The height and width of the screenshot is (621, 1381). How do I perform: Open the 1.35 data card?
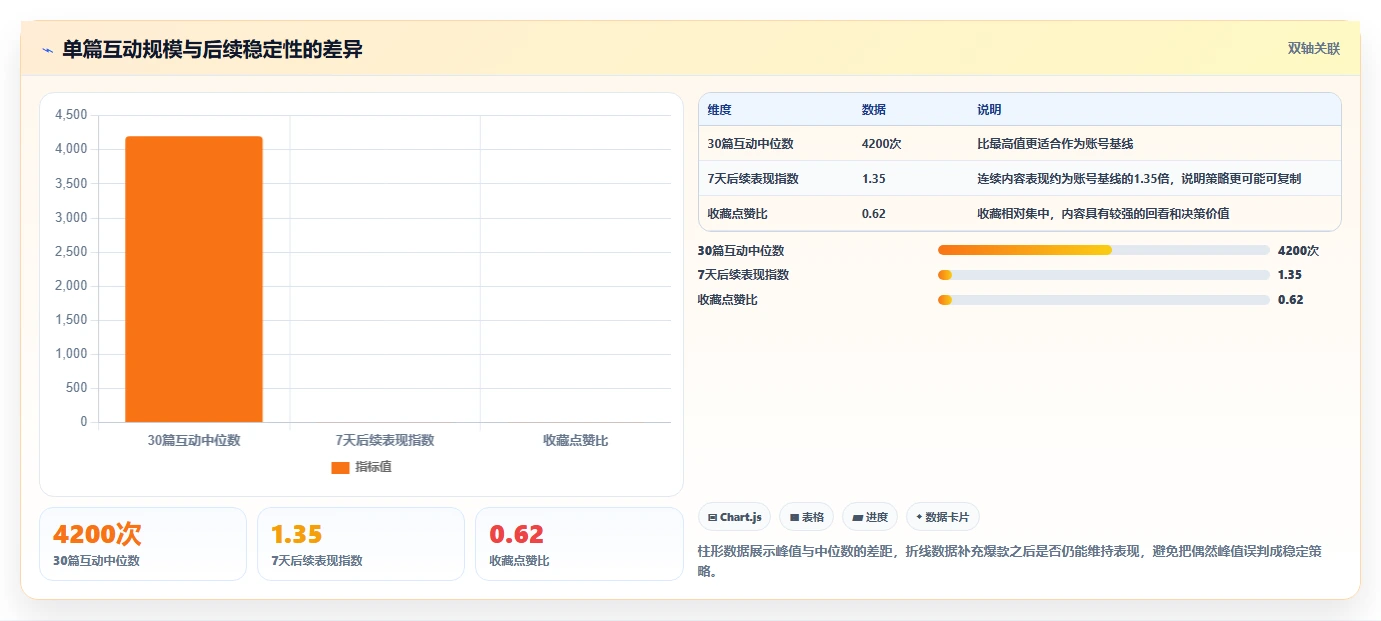coord(361,544)
